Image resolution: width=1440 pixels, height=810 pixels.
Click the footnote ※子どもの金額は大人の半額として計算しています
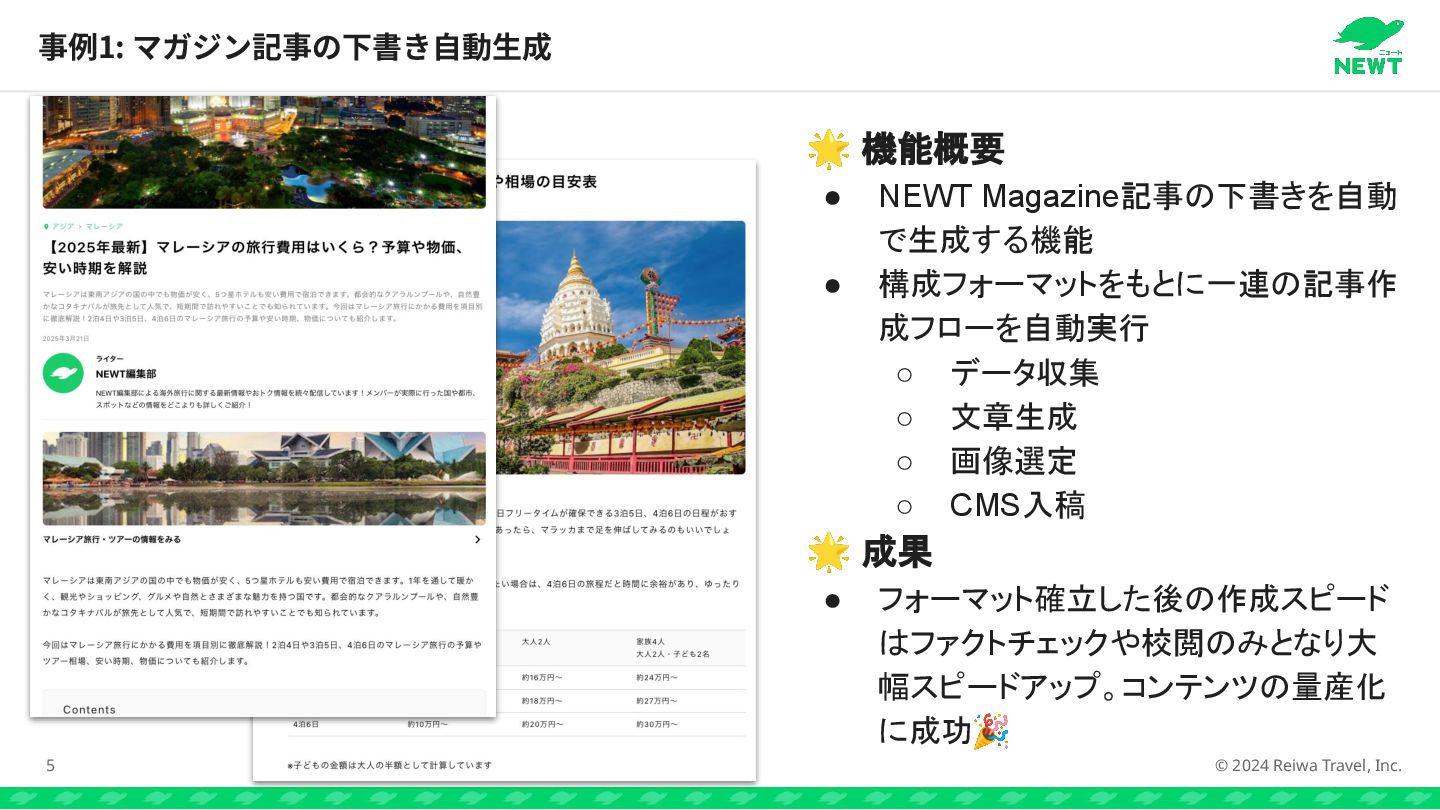pos(389,765)
